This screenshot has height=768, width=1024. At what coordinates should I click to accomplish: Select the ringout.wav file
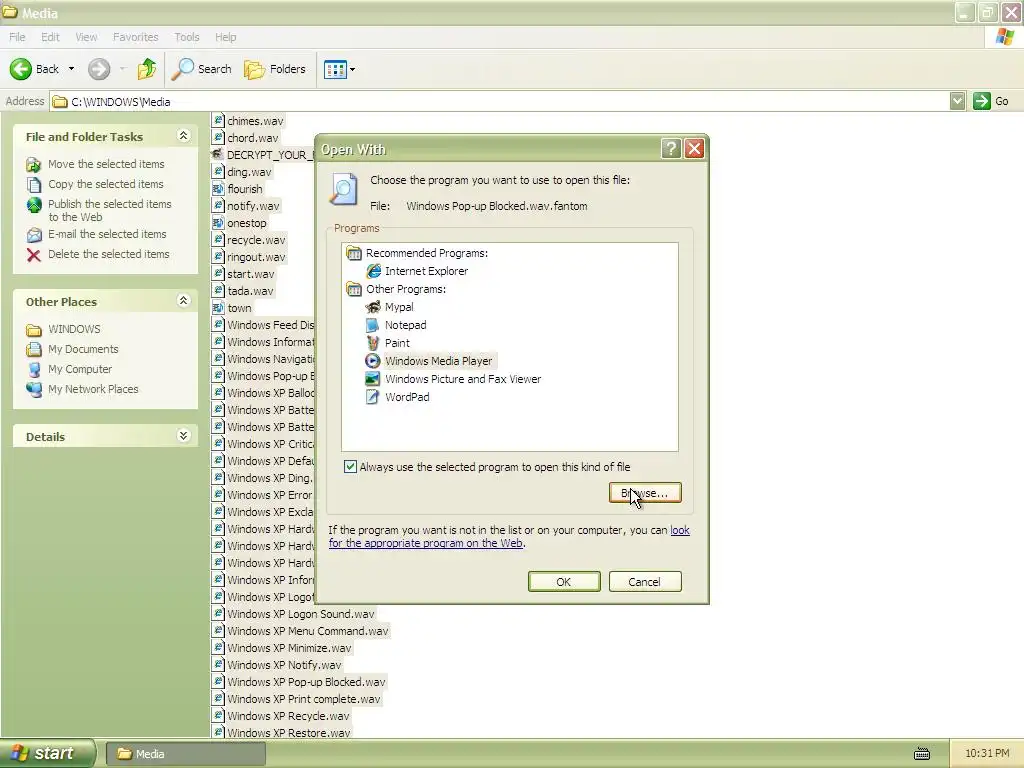(249, 257)
